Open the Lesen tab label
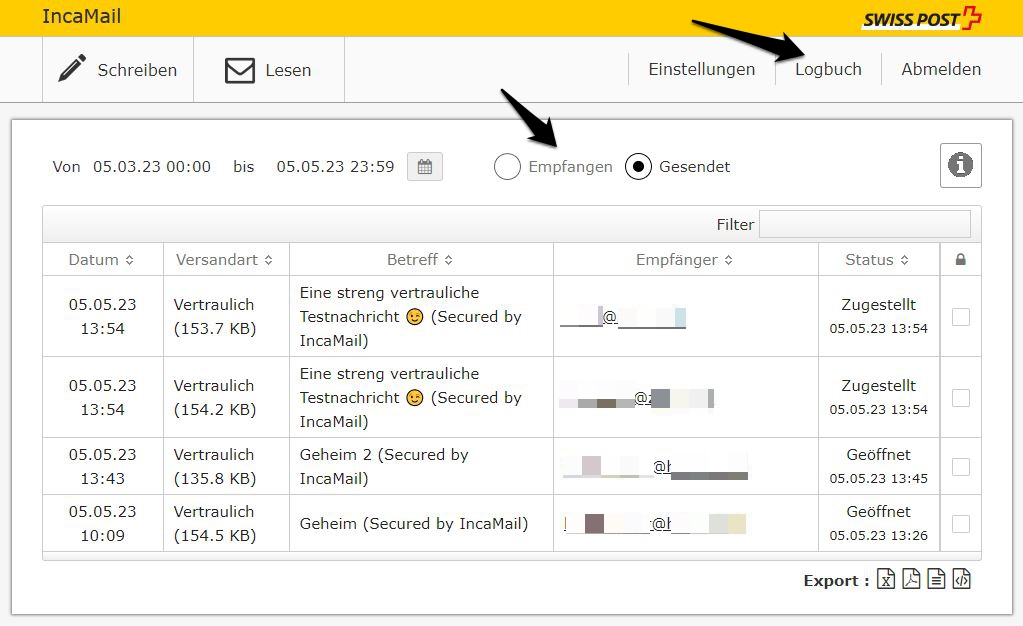Viewport: 1023px width, 626px height. [288, 70]
